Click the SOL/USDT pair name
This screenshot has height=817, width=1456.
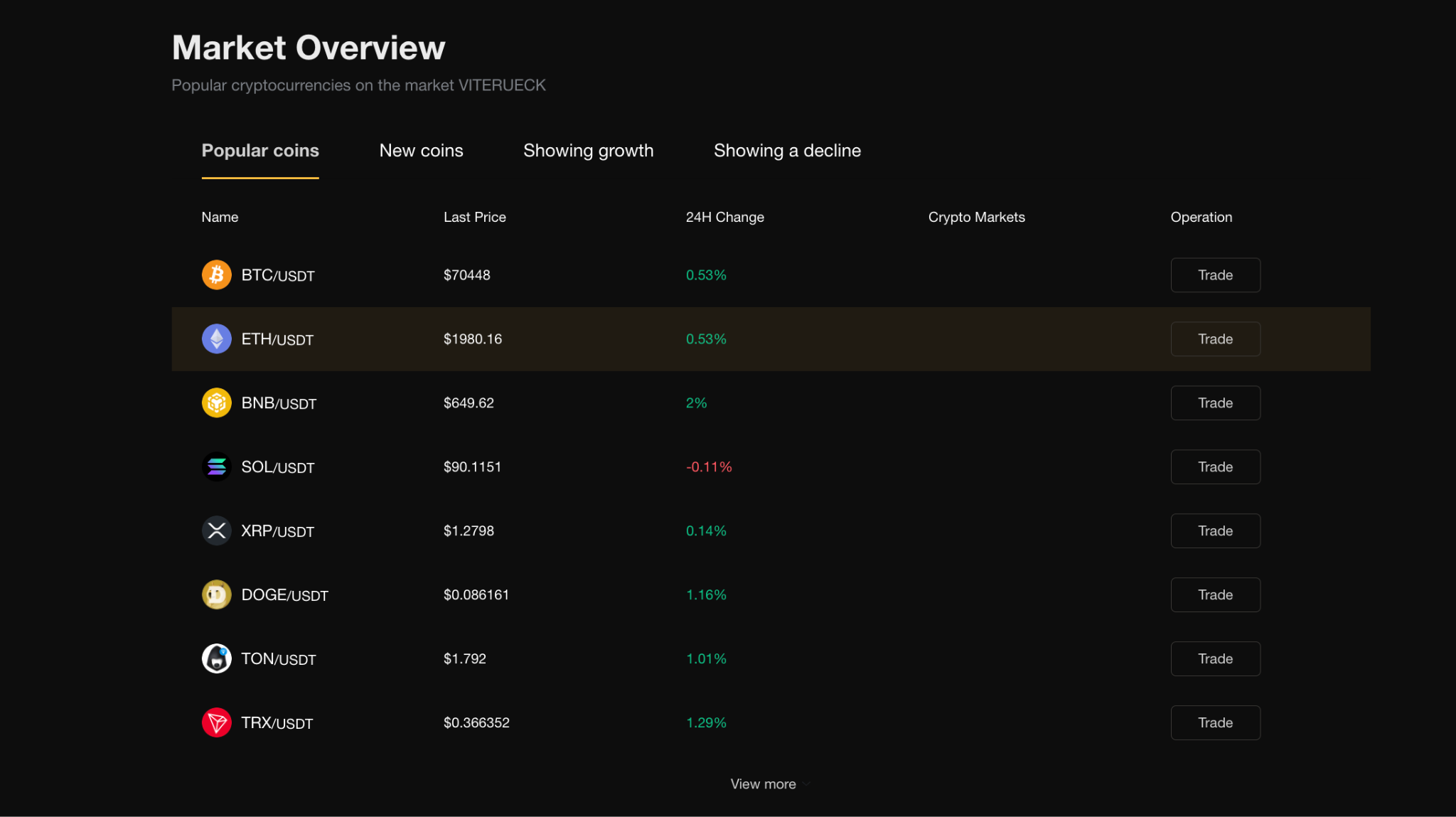[278, 467]
